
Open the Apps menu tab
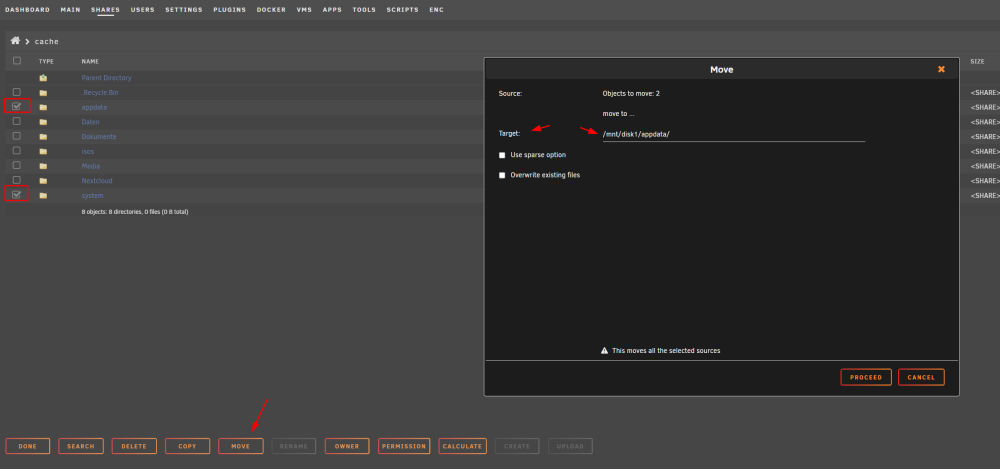click(x=332, y=10)
